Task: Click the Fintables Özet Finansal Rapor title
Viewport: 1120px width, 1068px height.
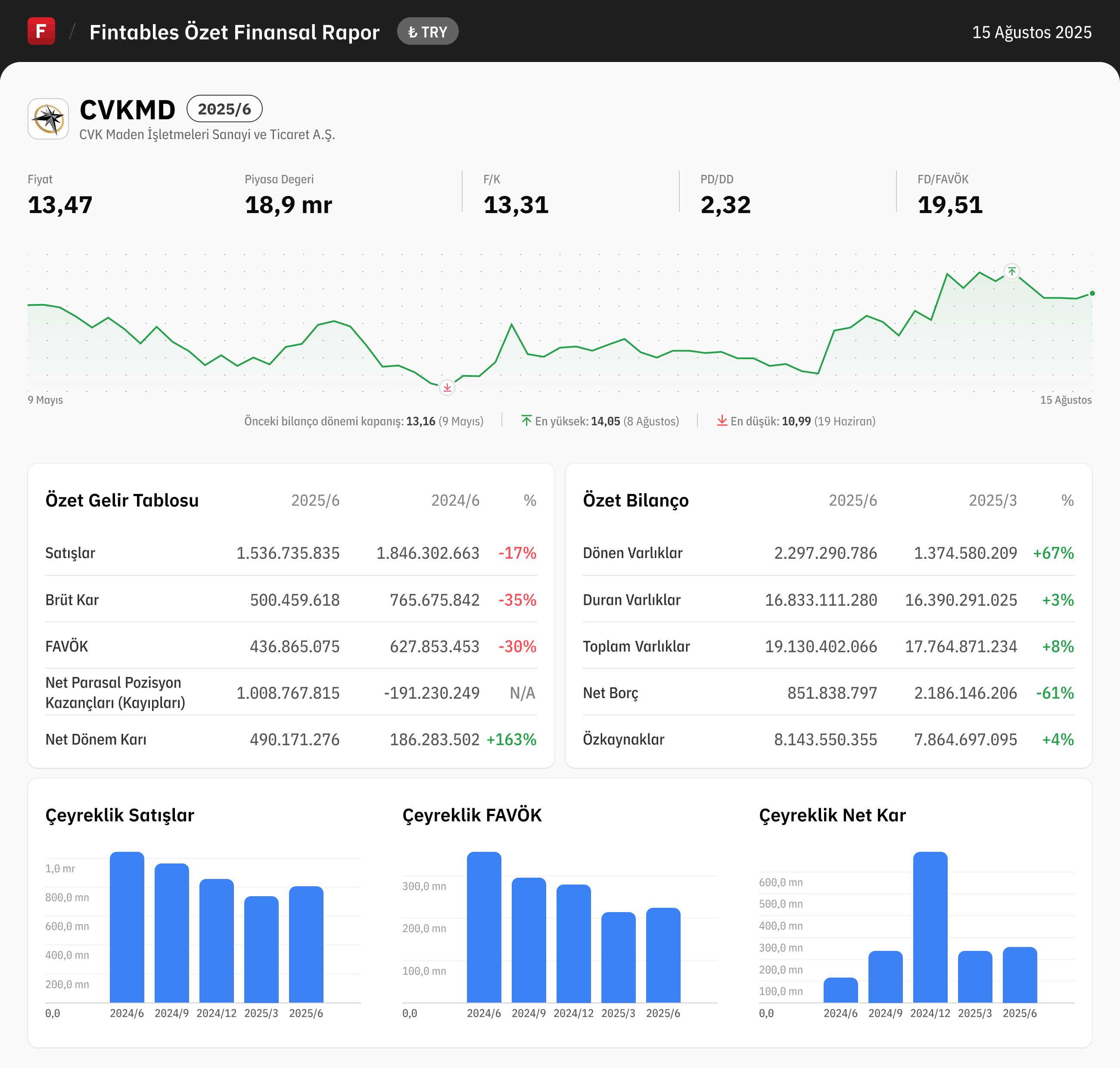Action: tap(234, 32)
